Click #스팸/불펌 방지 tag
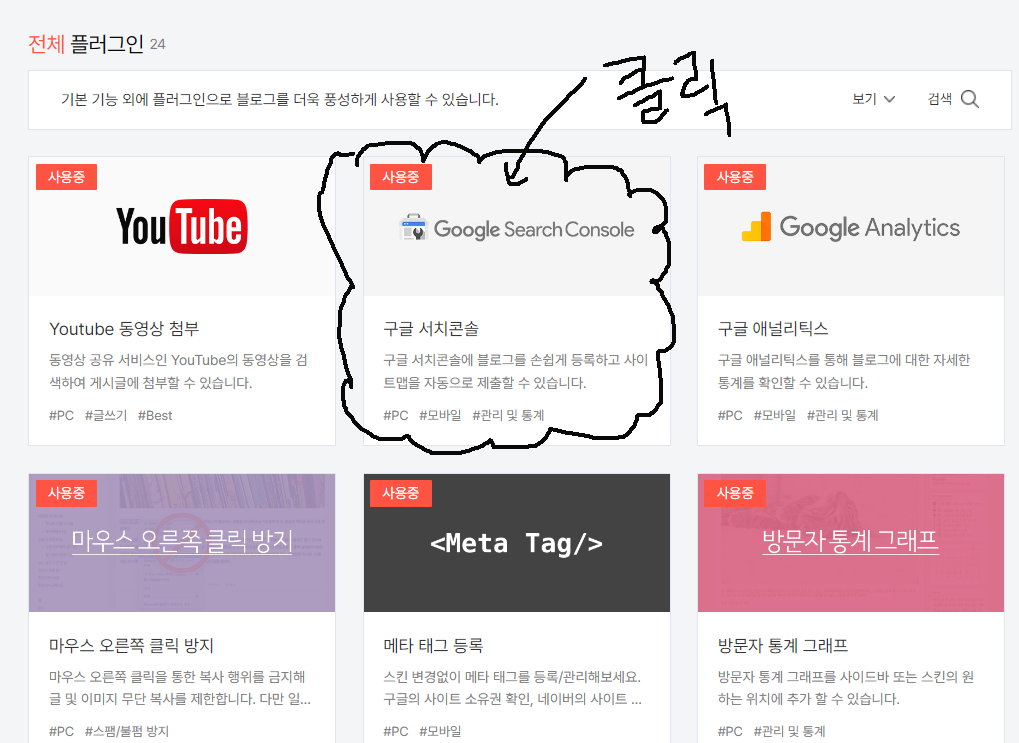 pyautogui.click(x=127, y=731)
